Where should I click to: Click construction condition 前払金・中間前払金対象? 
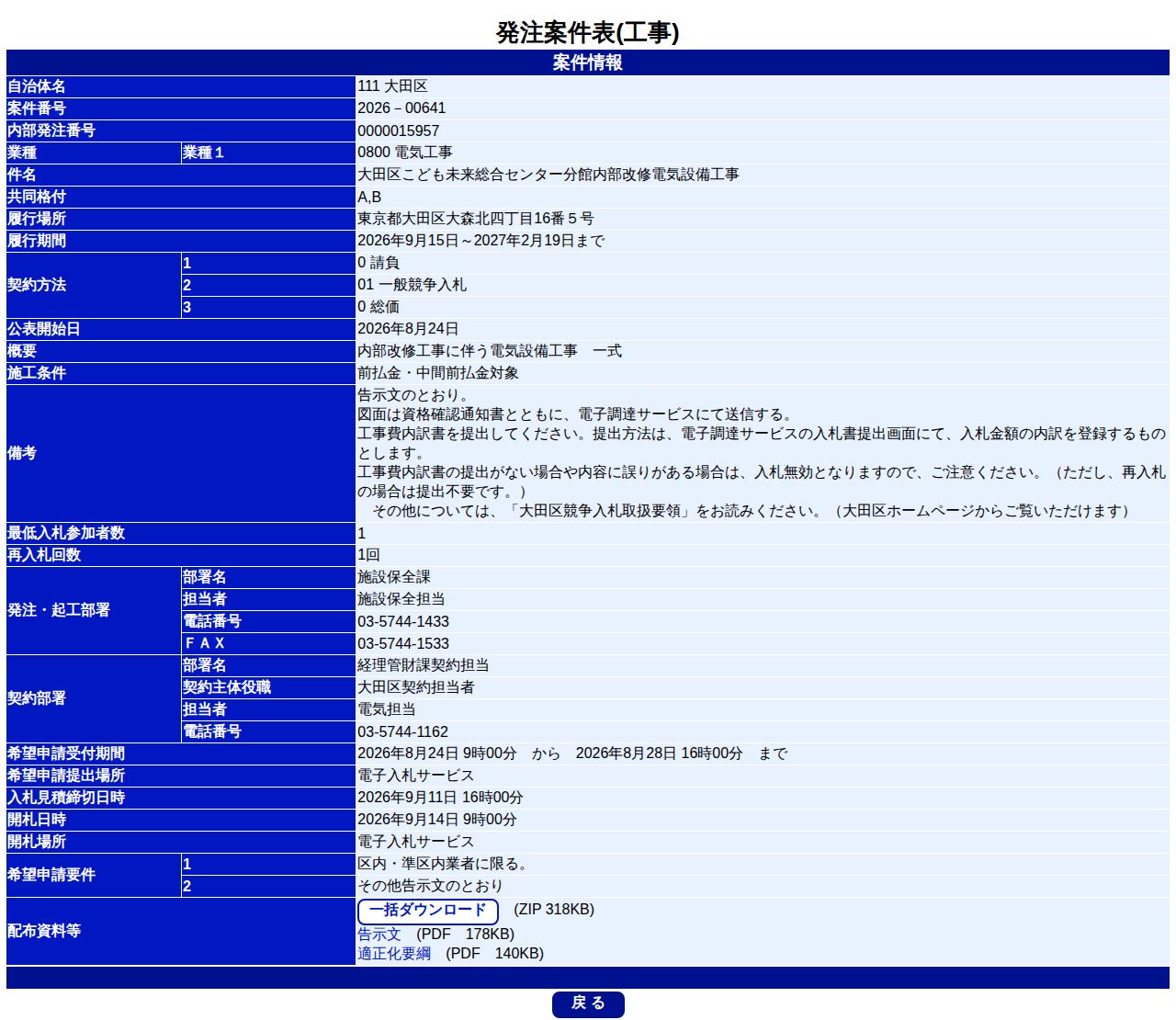pyautogui.click(x=438, y=373)
